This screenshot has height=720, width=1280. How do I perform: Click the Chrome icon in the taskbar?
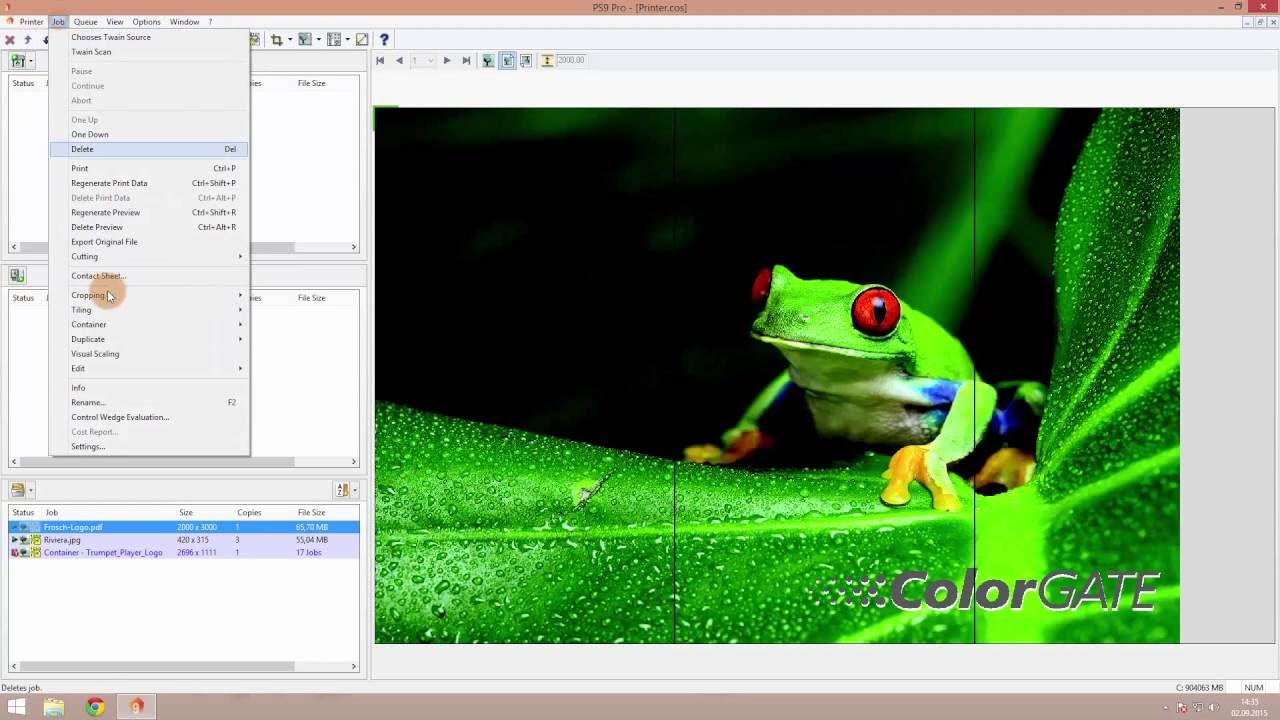click(x=95, y=707)
